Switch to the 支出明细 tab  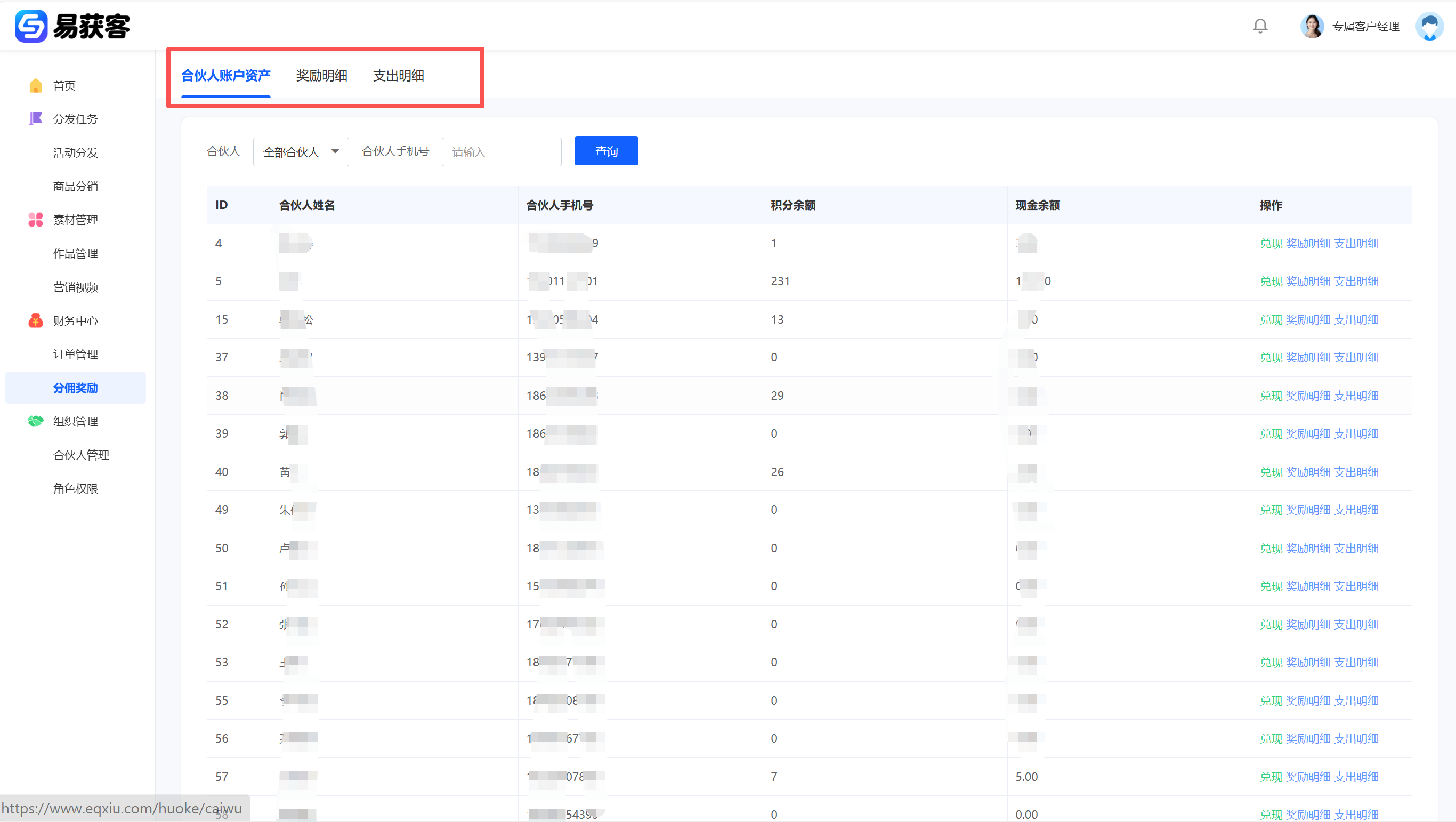point(398,76)
